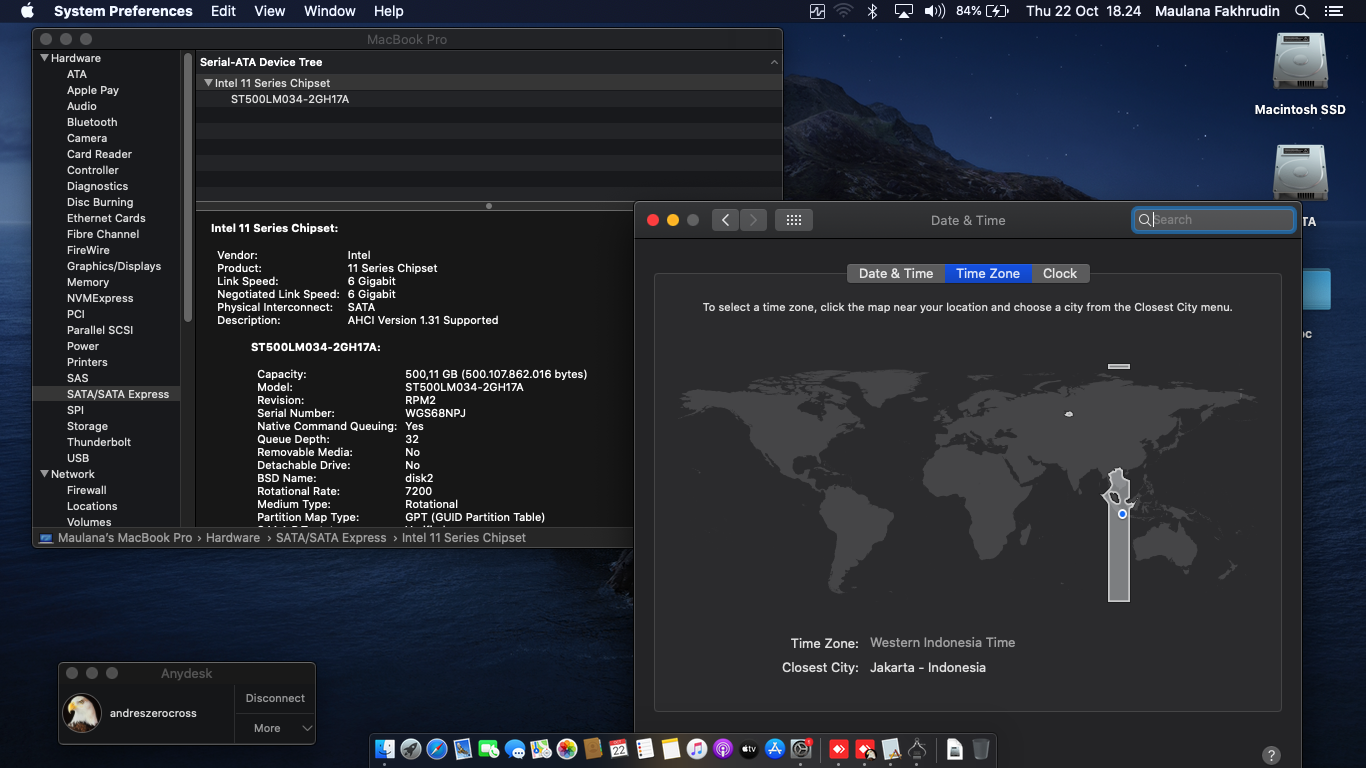
Task: Go back in Date & Time window
Action: (726, 220)
